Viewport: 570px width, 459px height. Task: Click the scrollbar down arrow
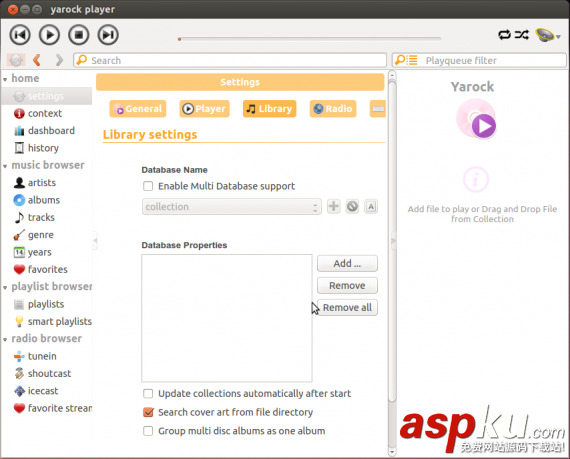coord(392,452)
